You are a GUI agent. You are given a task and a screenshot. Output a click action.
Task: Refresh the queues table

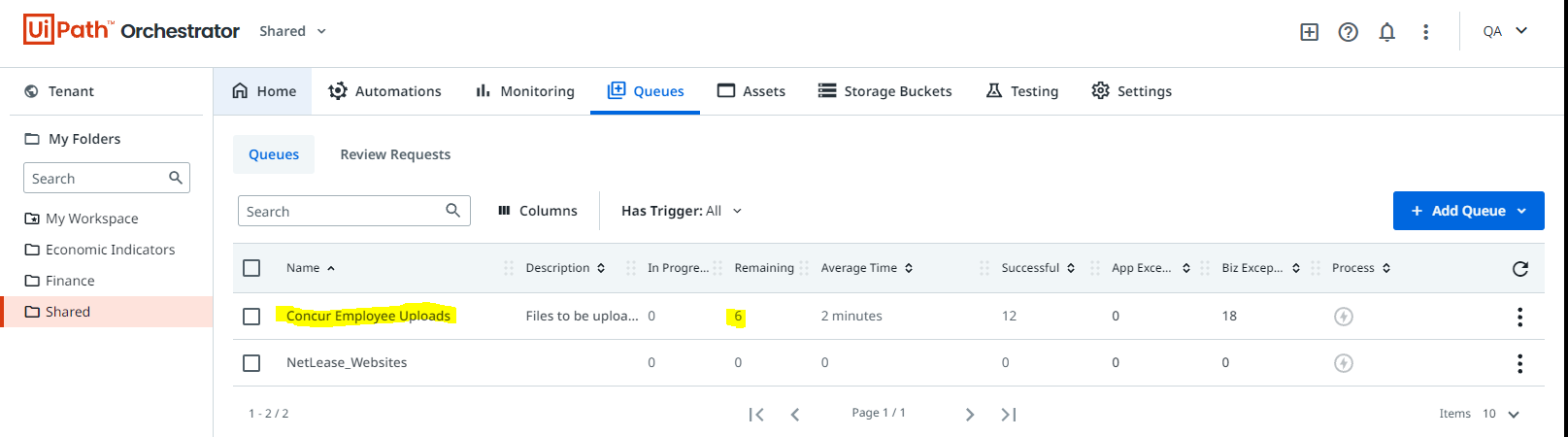pos(1520,268)
